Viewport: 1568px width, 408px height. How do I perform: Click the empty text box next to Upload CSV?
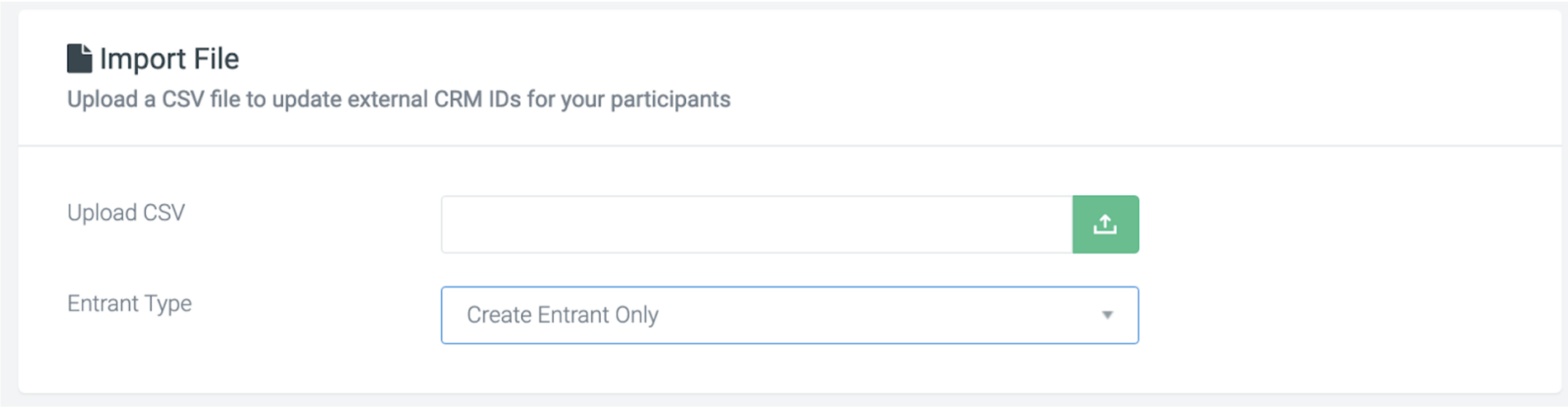(x=756, y=224)
